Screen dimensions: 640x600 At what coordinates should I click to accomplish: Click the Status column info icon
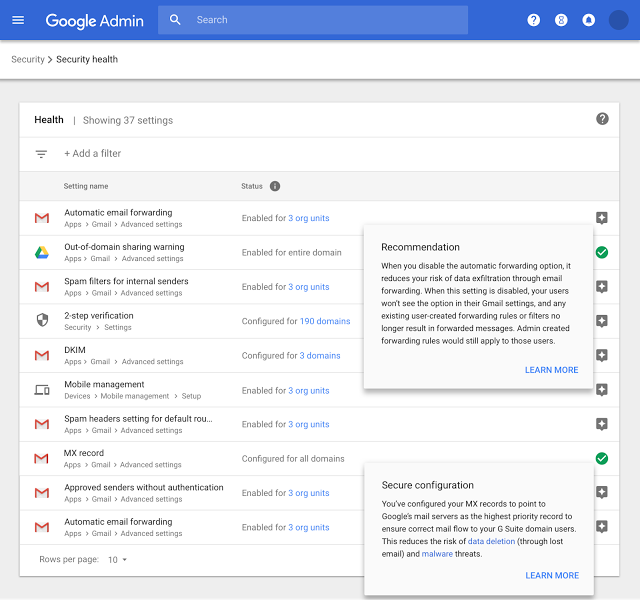275,186
